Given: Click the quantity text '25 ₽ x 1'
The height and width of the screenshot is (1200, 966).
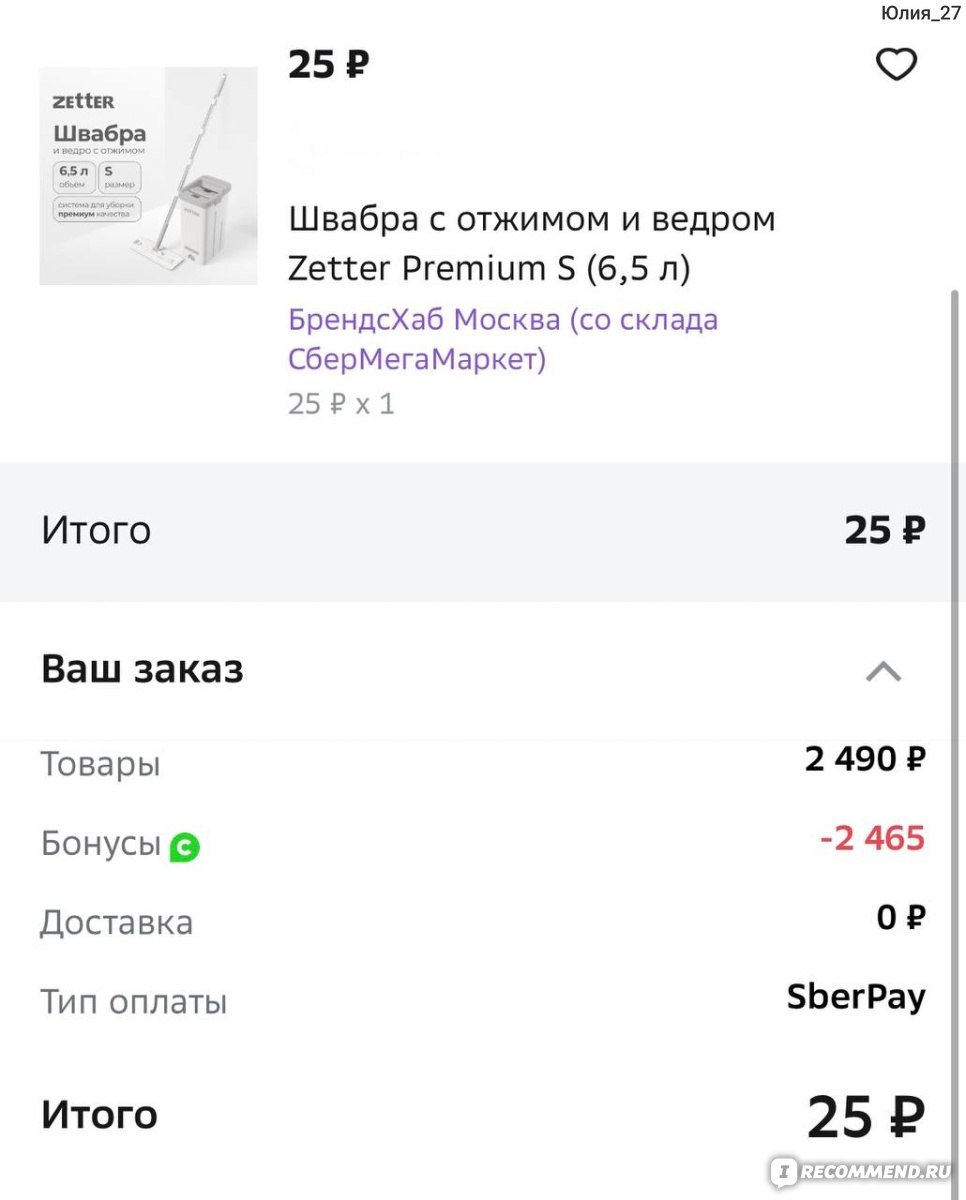Looking at the screenshot, I should click(x=341, y=404).
